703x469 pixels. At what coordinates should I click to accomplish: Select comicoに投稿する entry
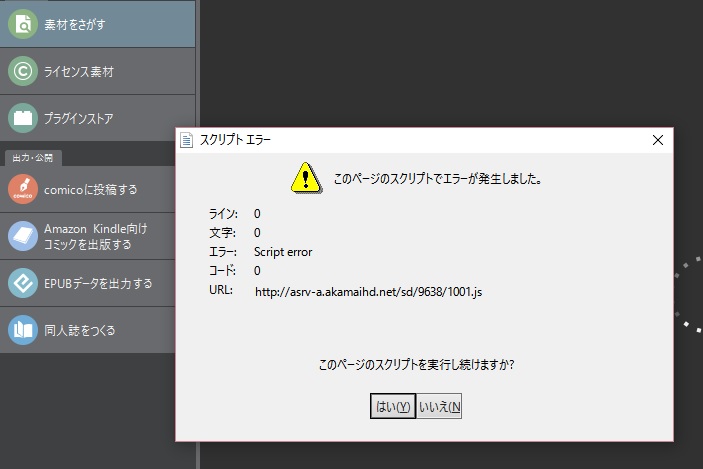coord(88,189)
